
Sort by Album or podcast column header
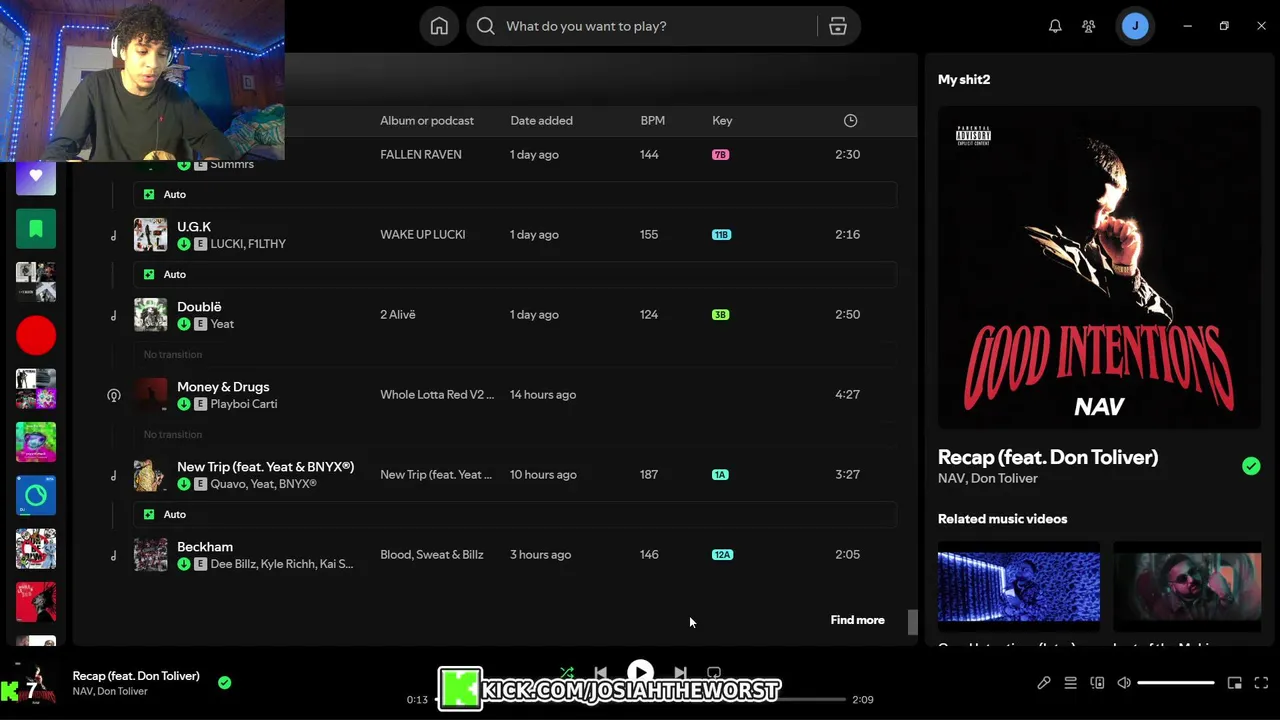(427, 120)
